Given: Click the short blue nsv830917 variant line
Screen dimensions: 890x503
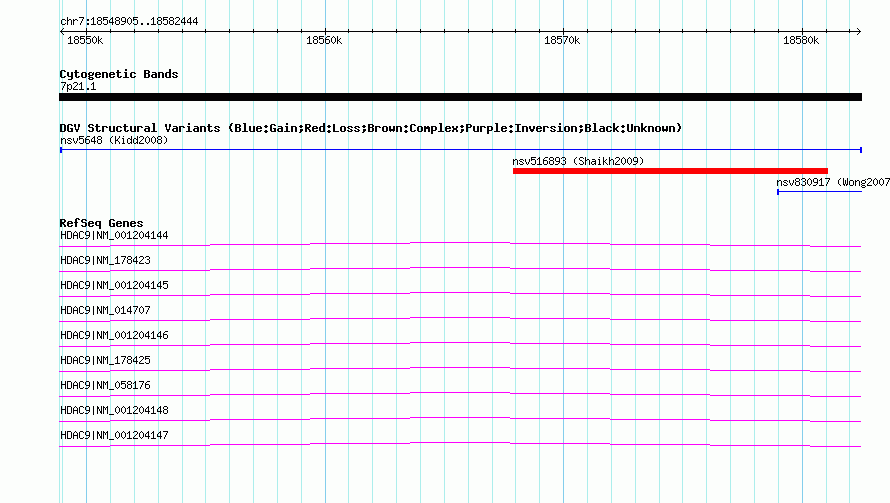Looking at the screenshot, I should pos(820,192).
